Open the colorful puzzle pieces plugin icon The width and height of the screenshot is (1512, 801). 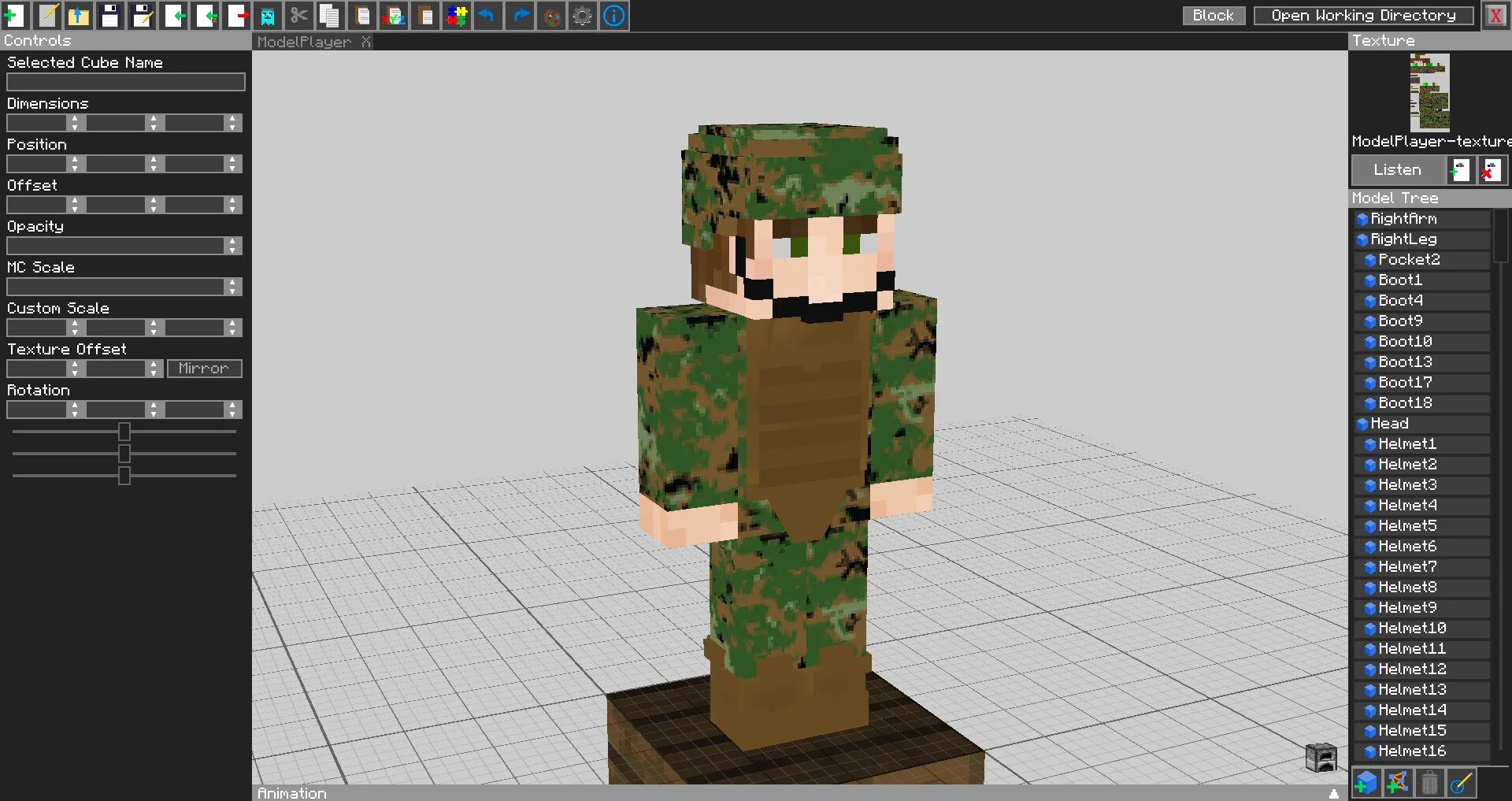tap(457, 15)
